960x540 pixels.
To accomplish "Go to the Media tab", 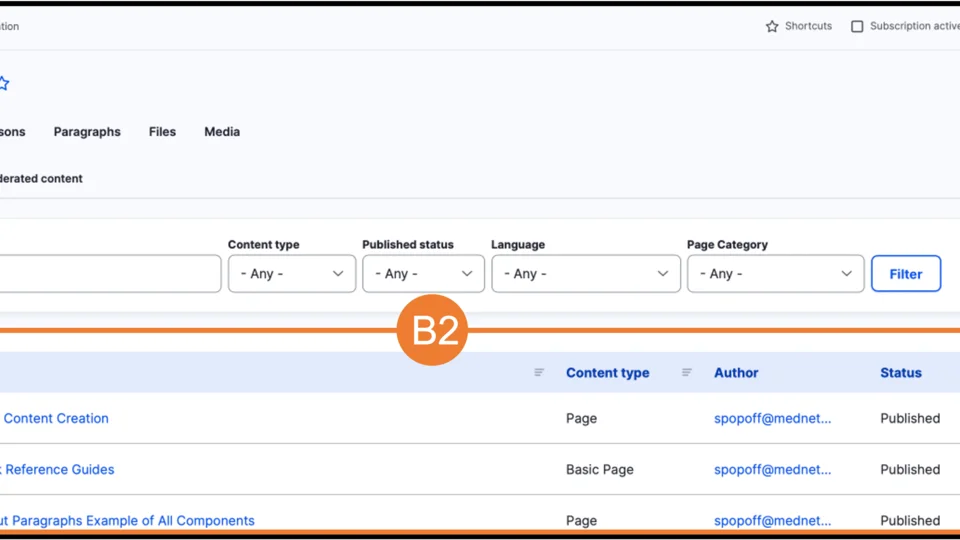I will 222,132.
